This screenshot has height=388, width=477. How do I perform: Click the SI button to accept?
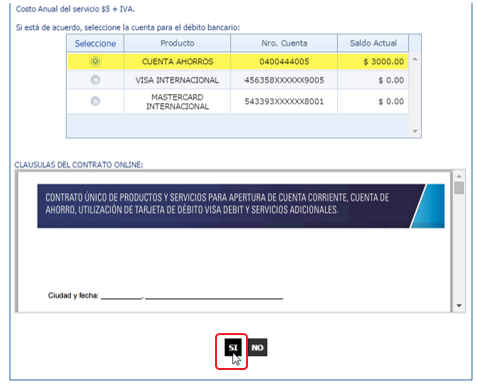[233, 348]
